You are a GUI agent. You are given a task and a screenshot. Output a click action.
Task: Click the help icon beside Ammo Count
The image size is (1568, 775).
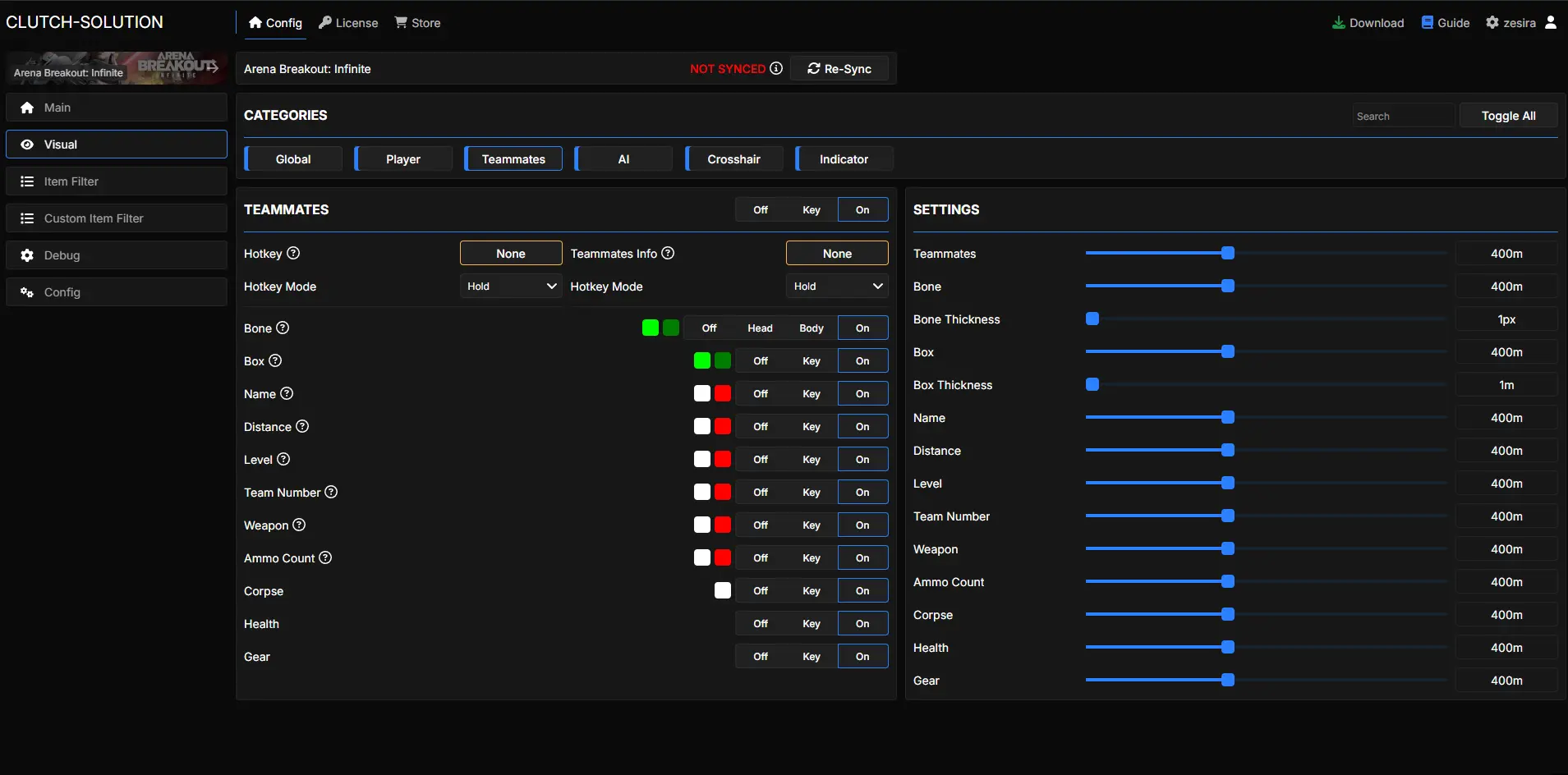(325, 557)
